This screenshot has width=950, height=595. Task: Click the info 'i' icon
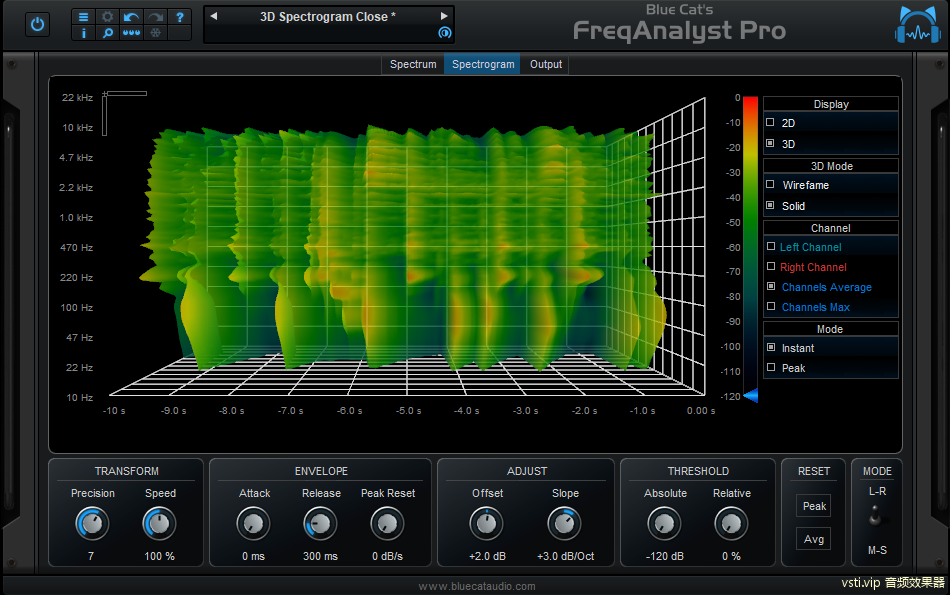pos(84,33)
